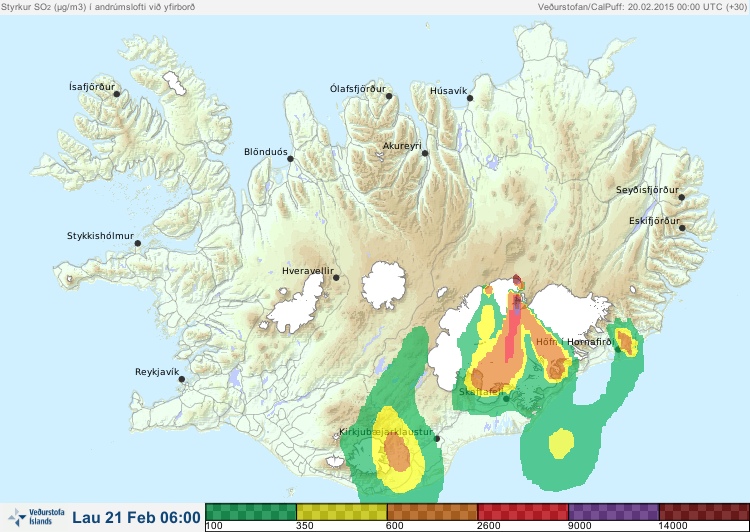
Task: Select the dark red 14000 legend swatch
Action: 704,512
